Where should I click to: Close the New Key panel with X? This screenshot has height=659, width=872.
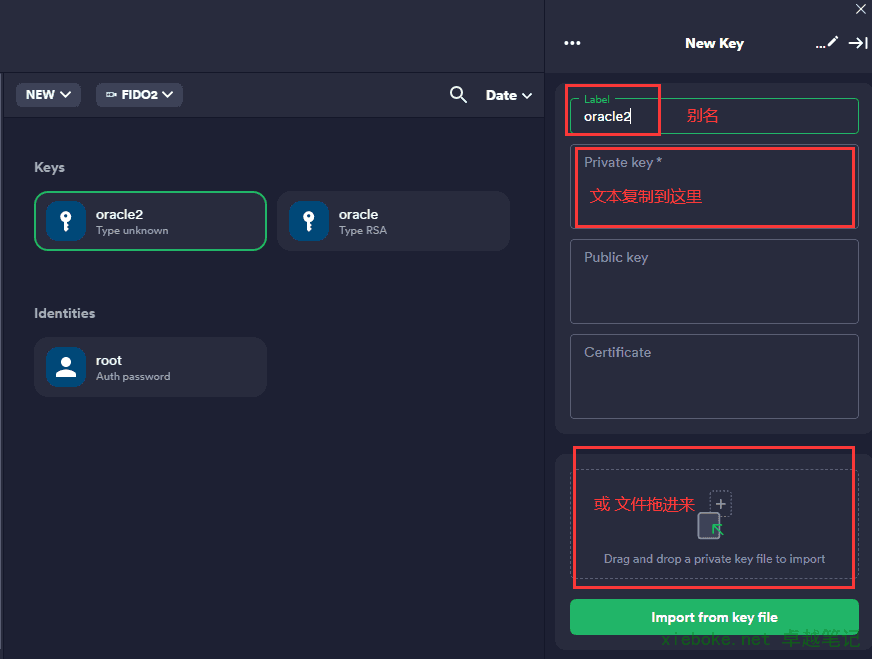coord(860,9)
